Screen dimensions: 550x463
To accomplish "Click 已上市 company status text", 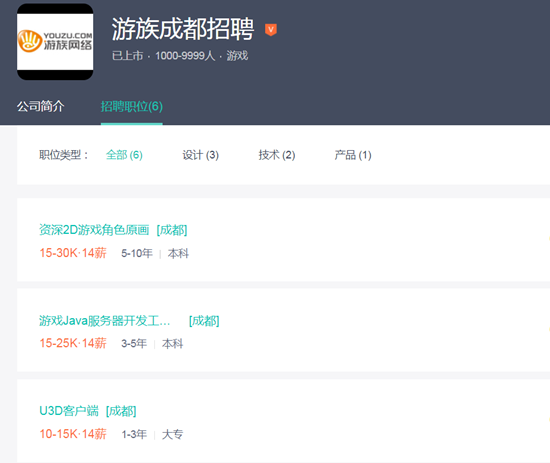I will click(x=128, y=56).
